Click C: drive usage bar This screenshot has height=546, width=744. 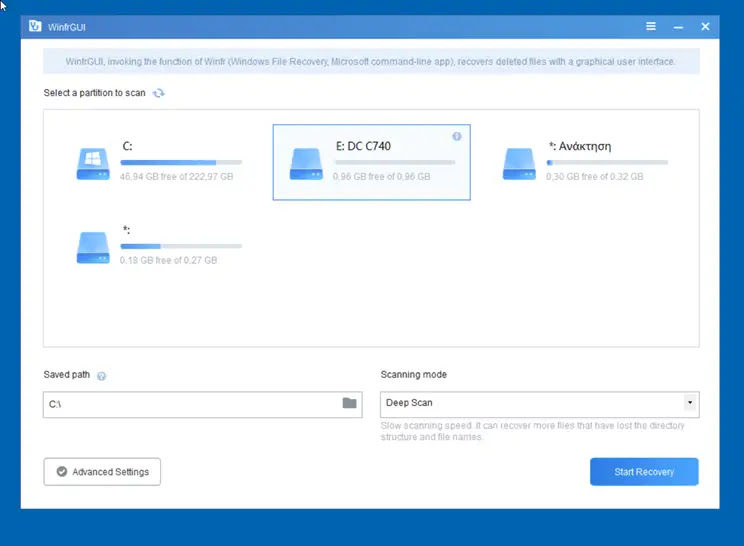tap(181, 162)
